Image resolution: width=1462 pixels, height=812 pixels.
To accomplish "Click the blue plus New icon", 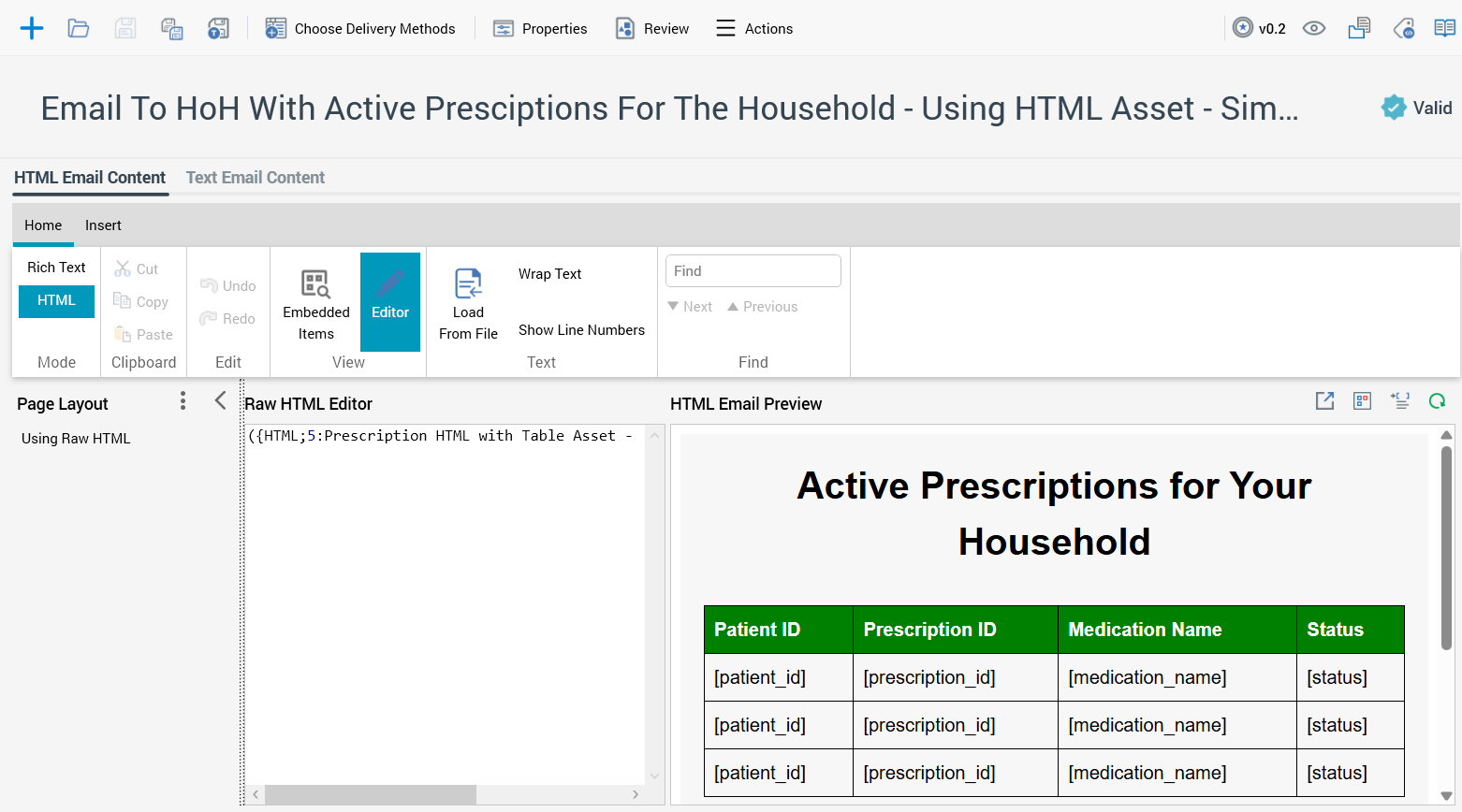I will (32, 28).
